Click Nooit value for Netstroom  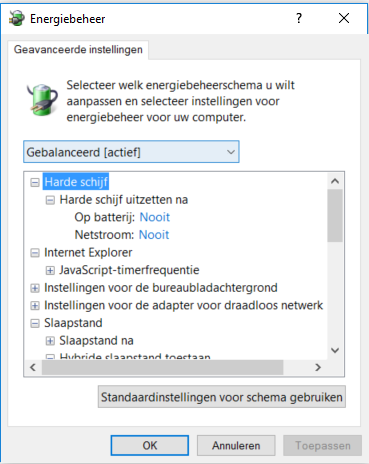click(154, 235)
